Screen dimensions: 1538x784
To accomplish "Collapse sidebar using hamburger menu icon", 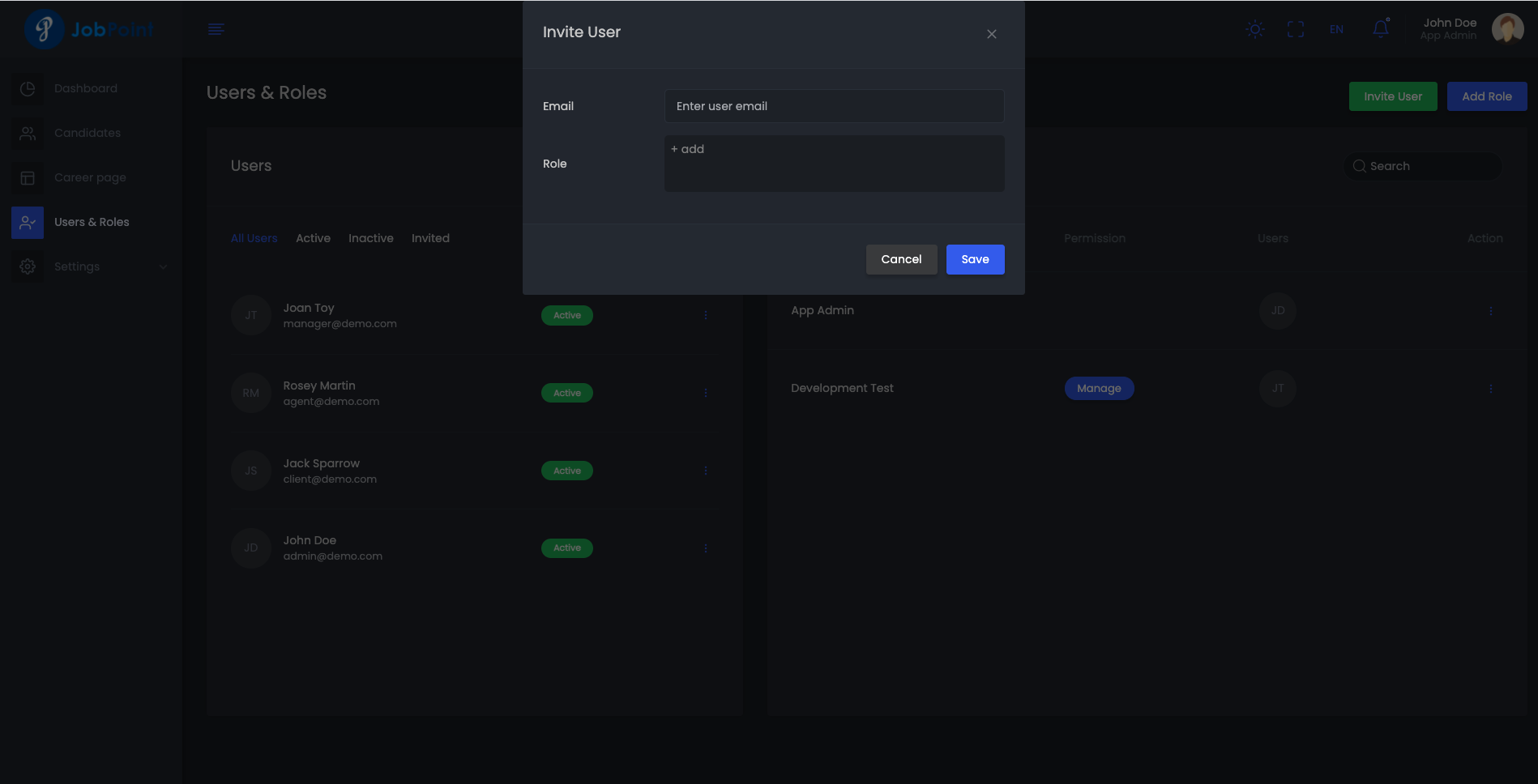I will [216, 29].
